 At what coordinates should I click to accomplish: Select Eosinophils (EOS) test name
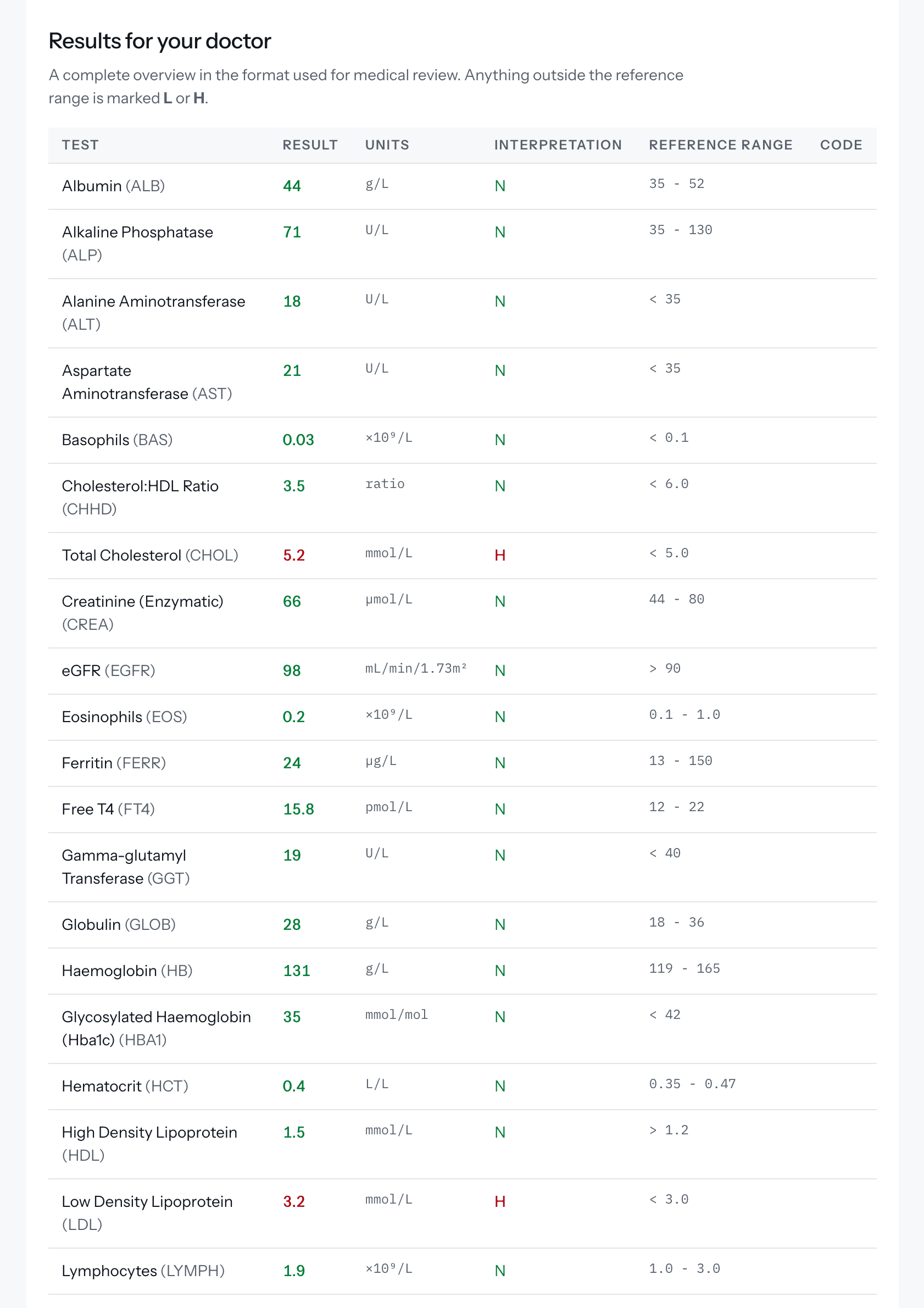click(124, 717)
